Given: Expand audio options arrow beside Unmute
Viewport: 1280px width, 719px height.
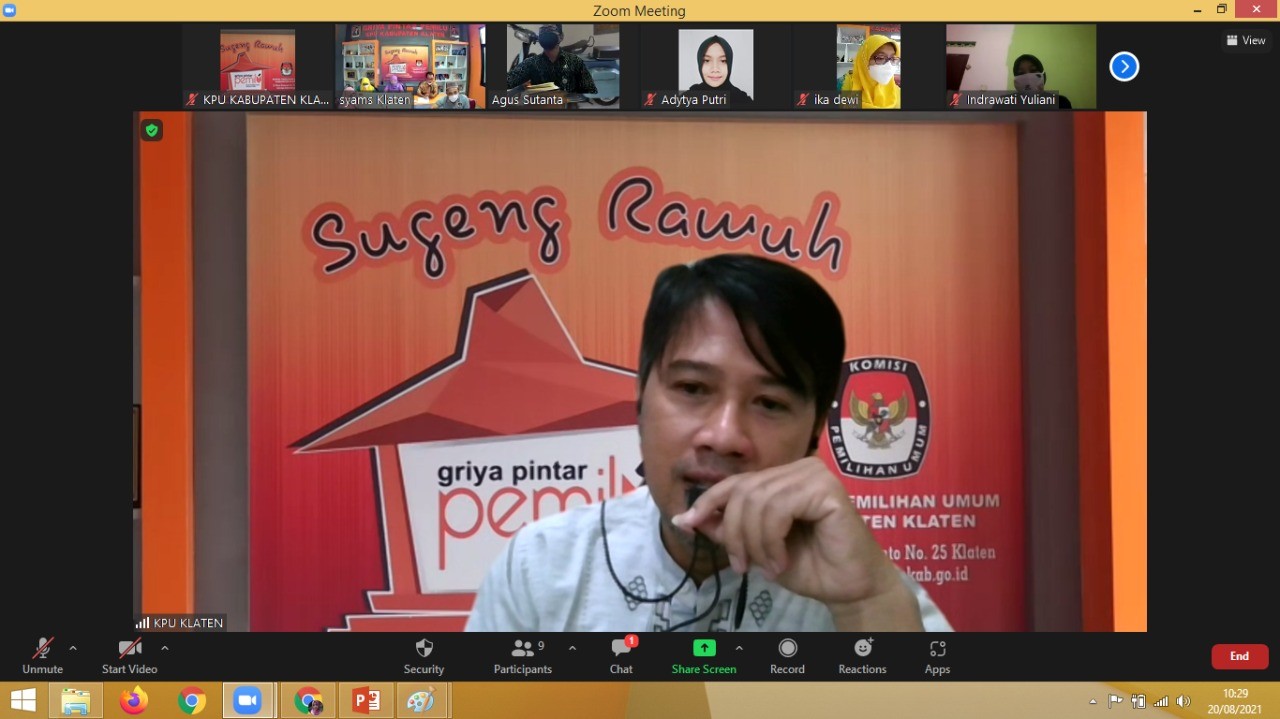Looking at the screenshot, I should click(73, 648).
